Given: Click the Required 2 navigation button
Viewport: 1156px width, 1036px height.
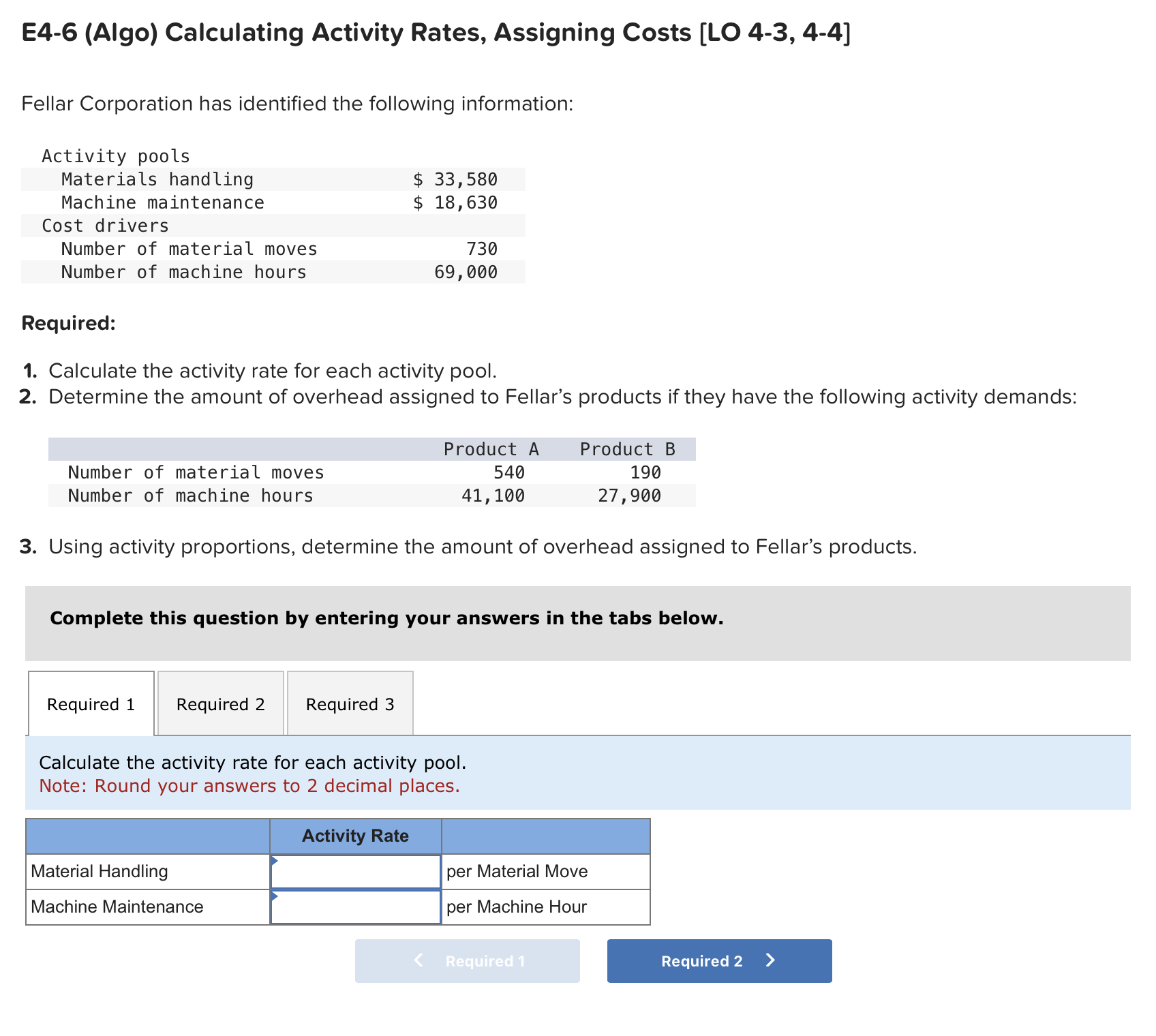Looking at the screenshot, I should [718, 961].
